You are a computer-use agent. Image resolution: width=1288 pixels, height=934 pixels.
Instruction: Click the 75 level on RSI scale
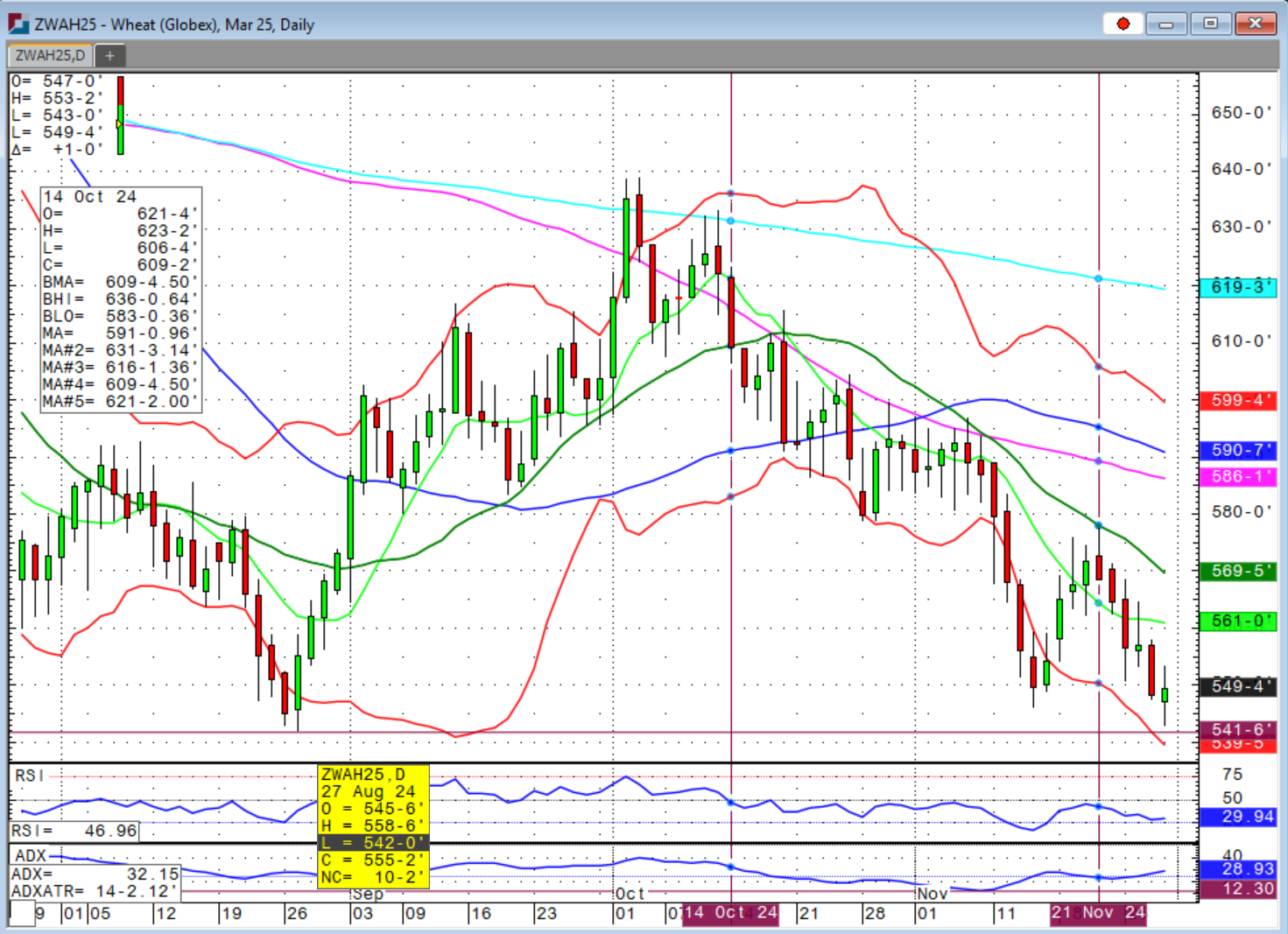tap(1233, 775)
